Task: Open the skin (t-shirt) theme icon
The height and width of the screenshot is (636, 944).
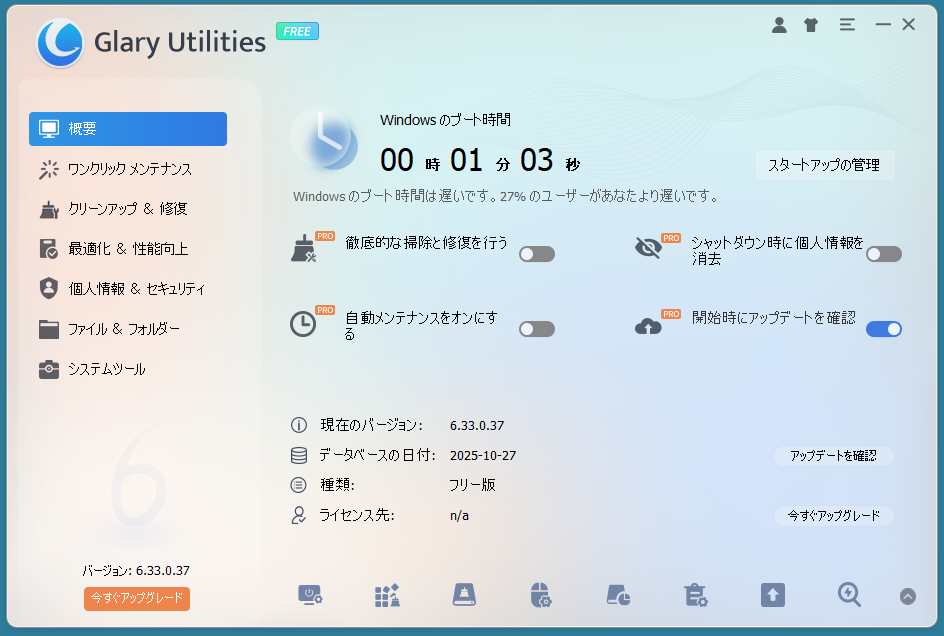Action: (811, 25)
